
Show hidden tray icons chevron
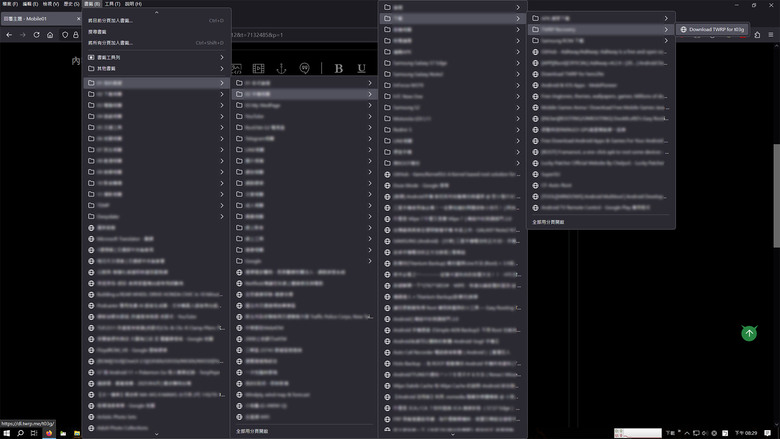tap(687, 433)
